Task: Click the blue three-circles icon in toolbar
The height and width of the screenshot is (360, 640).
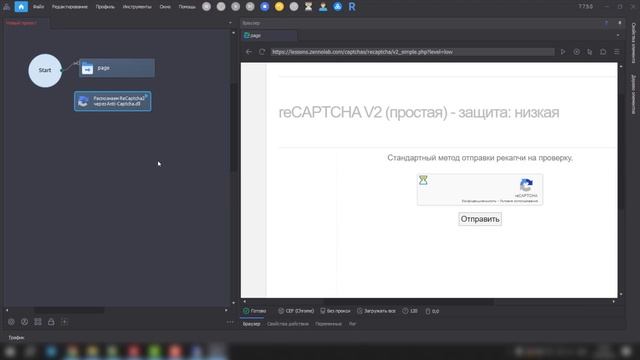Action: point(338,7)
